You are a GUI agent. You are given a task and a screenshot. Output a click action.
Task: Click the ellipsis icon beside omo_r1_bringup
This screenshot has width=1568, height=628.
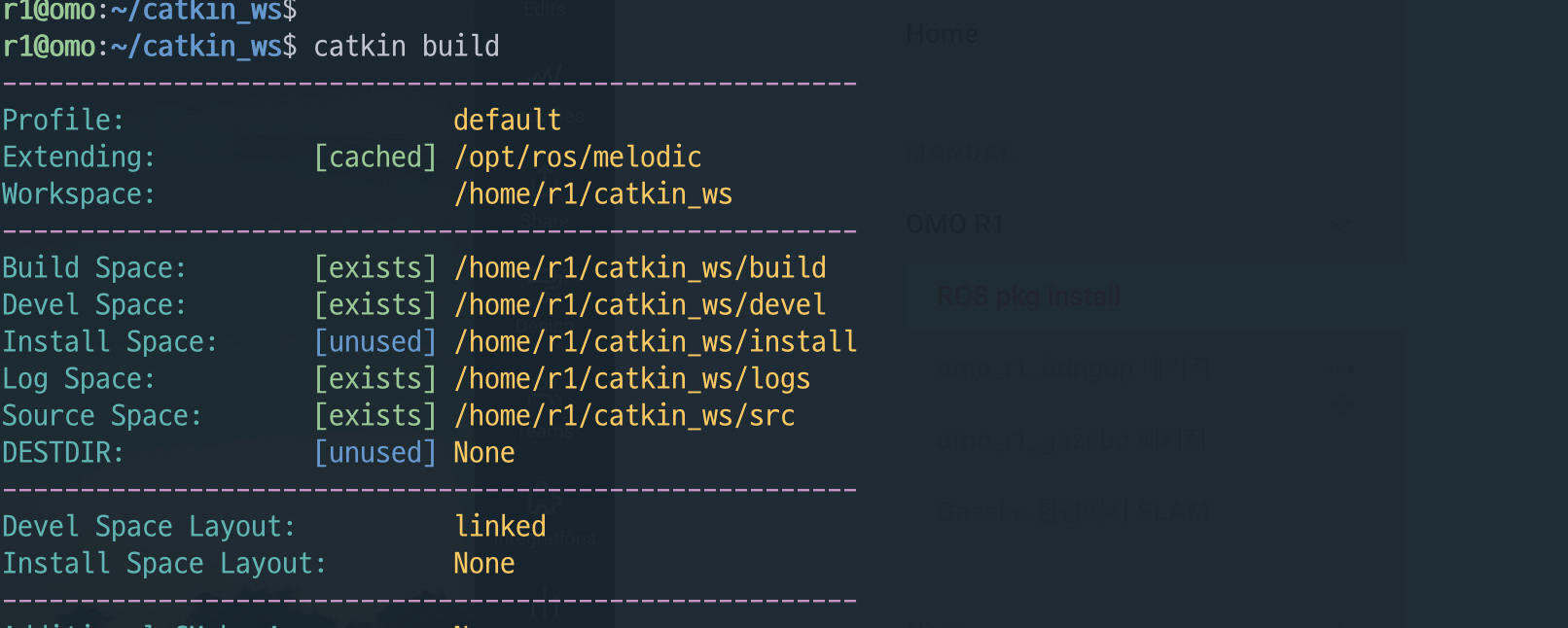[x=1340, y=369]
